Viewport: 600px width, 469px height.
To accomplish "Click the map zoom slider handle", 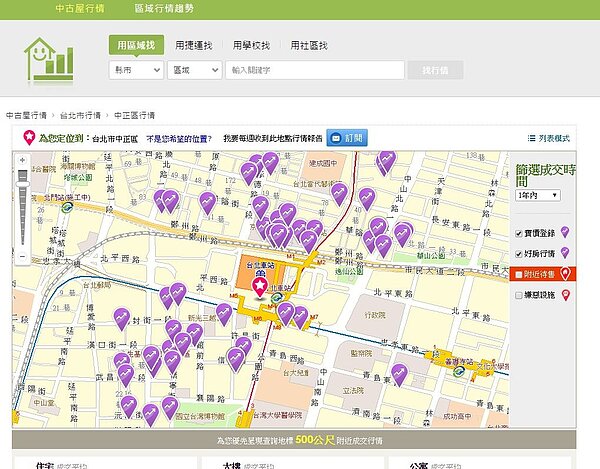I will 23,184.
